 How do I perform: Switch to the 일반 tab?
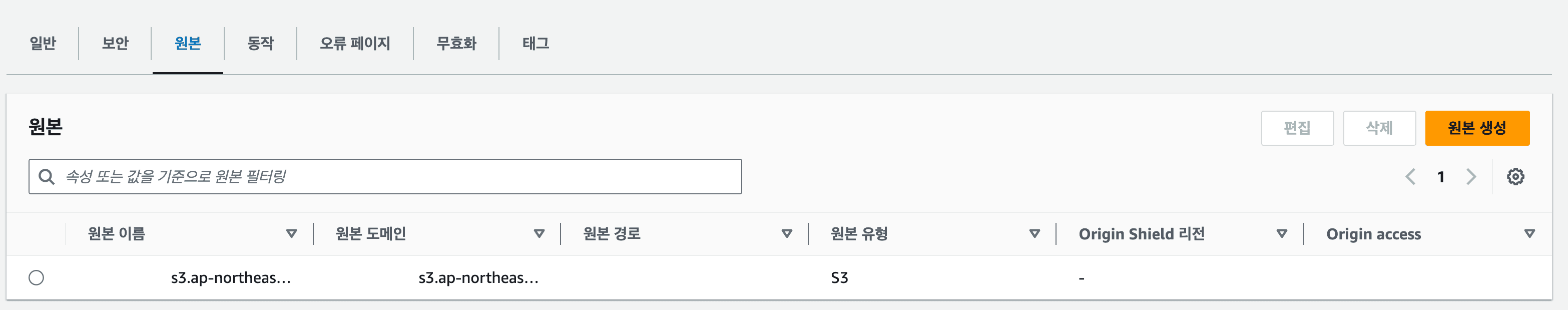pos(43,43)
